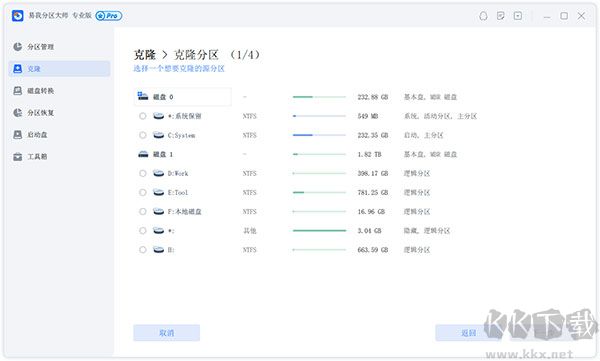The image size is (600, 361).
Task: Click the feedback note icon in title bar
Action: [501, 16]
